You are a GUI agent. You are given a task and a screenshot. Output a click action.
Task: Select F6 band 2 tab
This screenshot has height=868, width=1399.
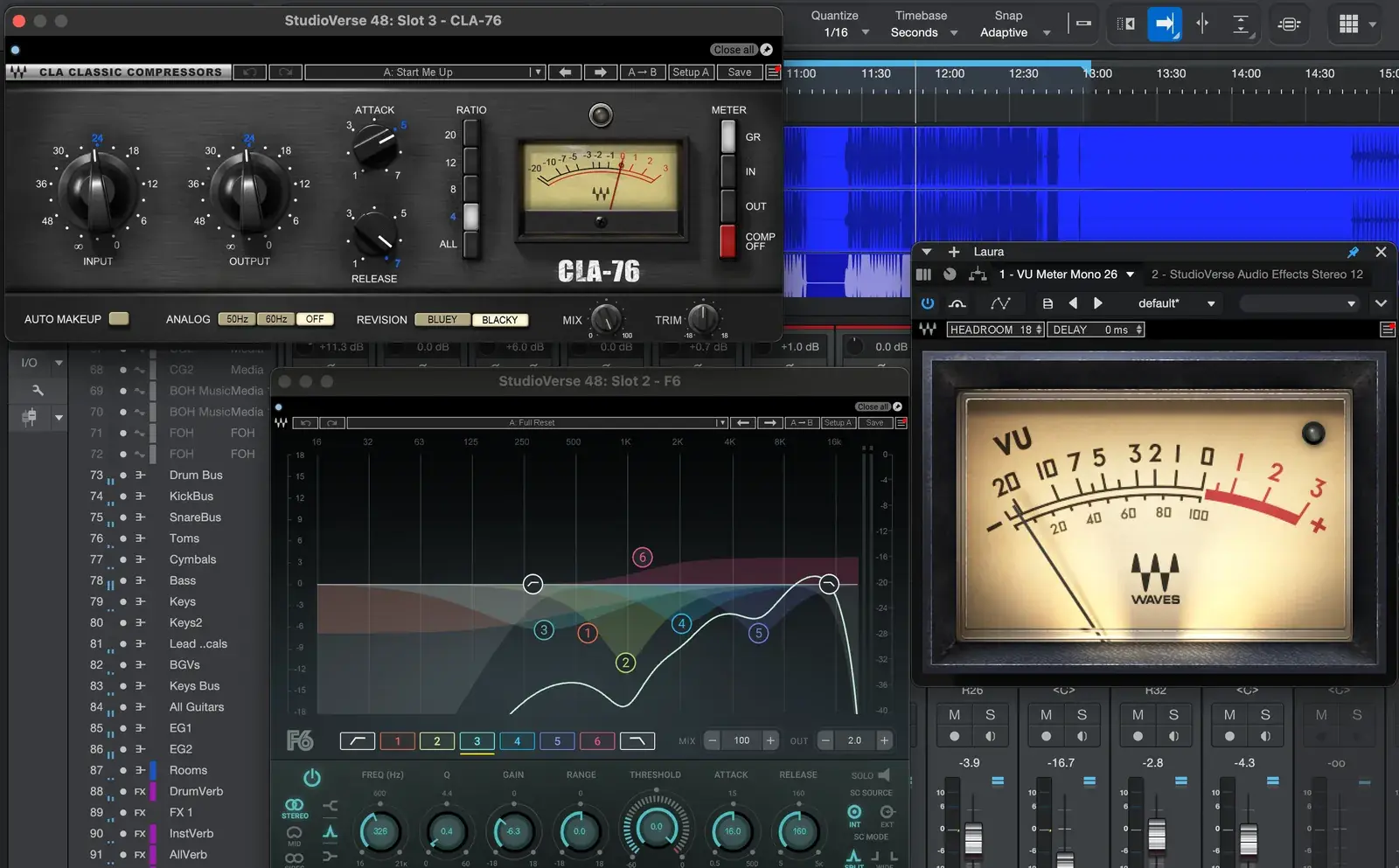click(x=437, y=741)
